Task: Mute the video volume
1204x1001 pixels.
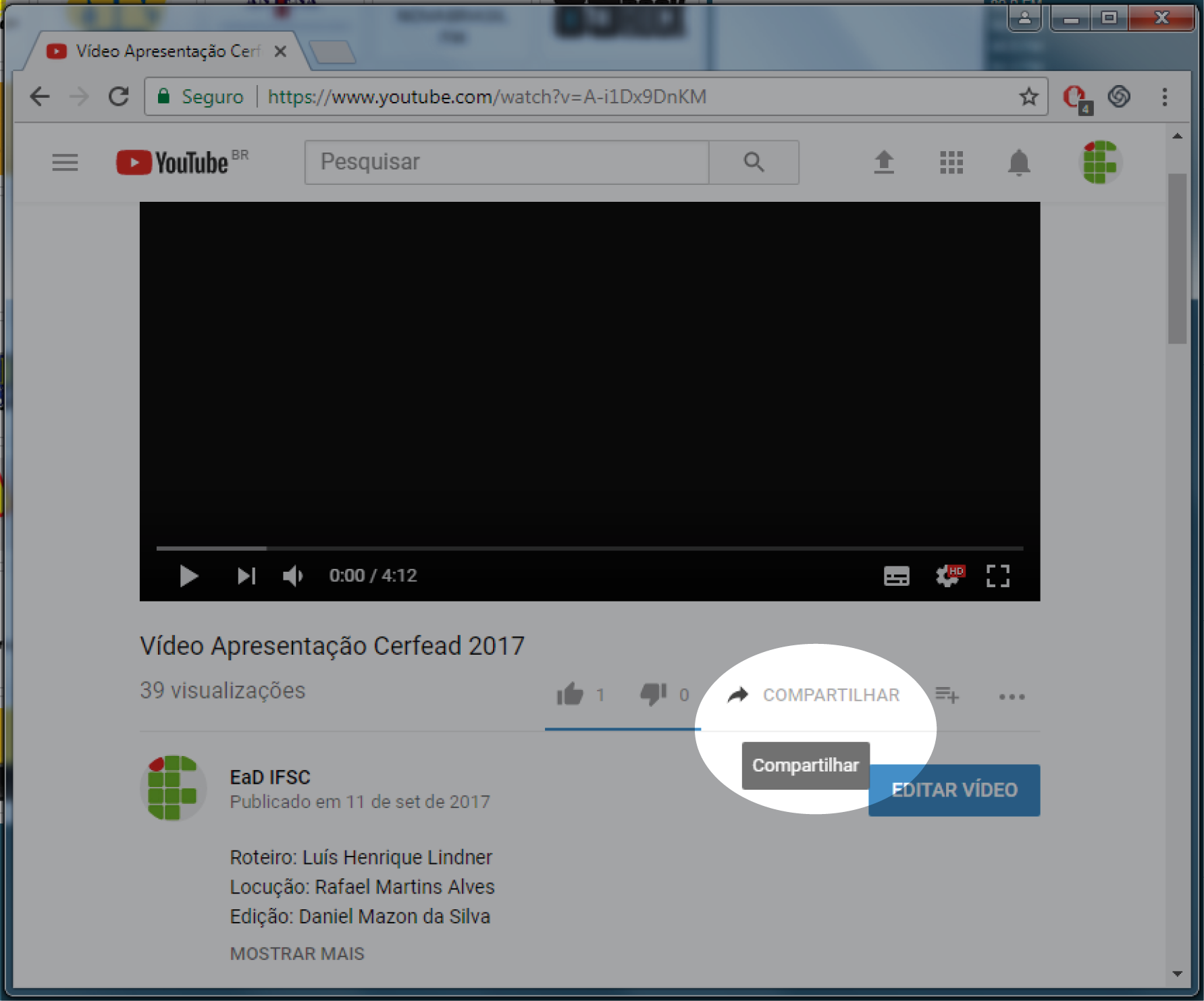Action: point(292,576)
